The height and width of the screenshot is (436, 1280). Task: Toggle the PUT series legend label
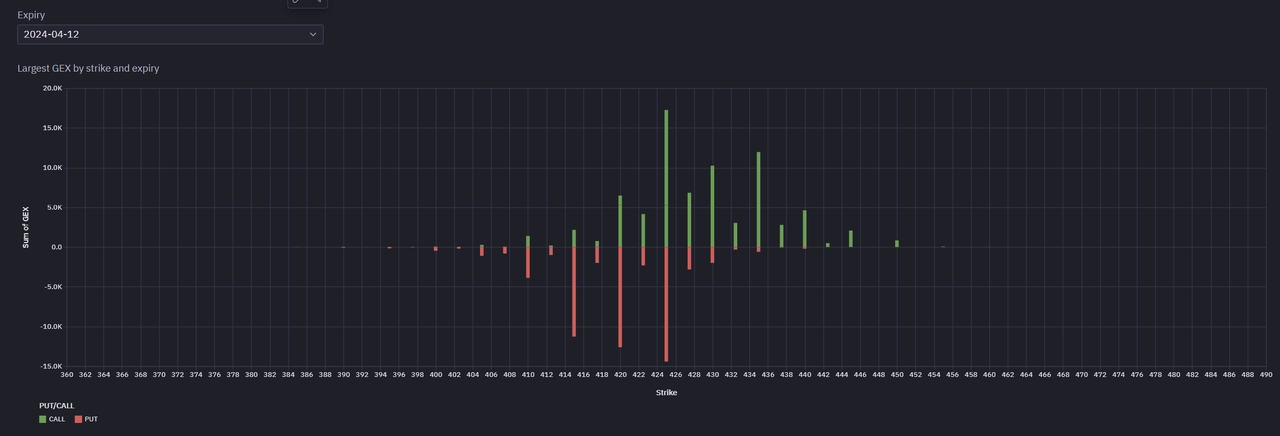click(91, 419)
